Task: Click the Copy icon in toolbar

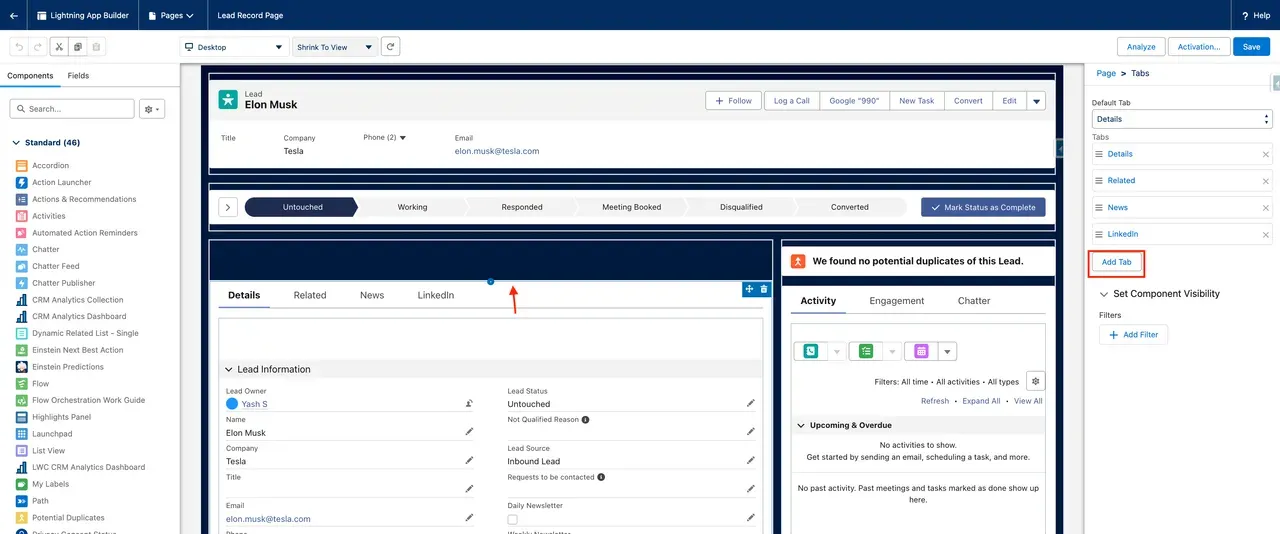Action: click(x=78, y=47)
